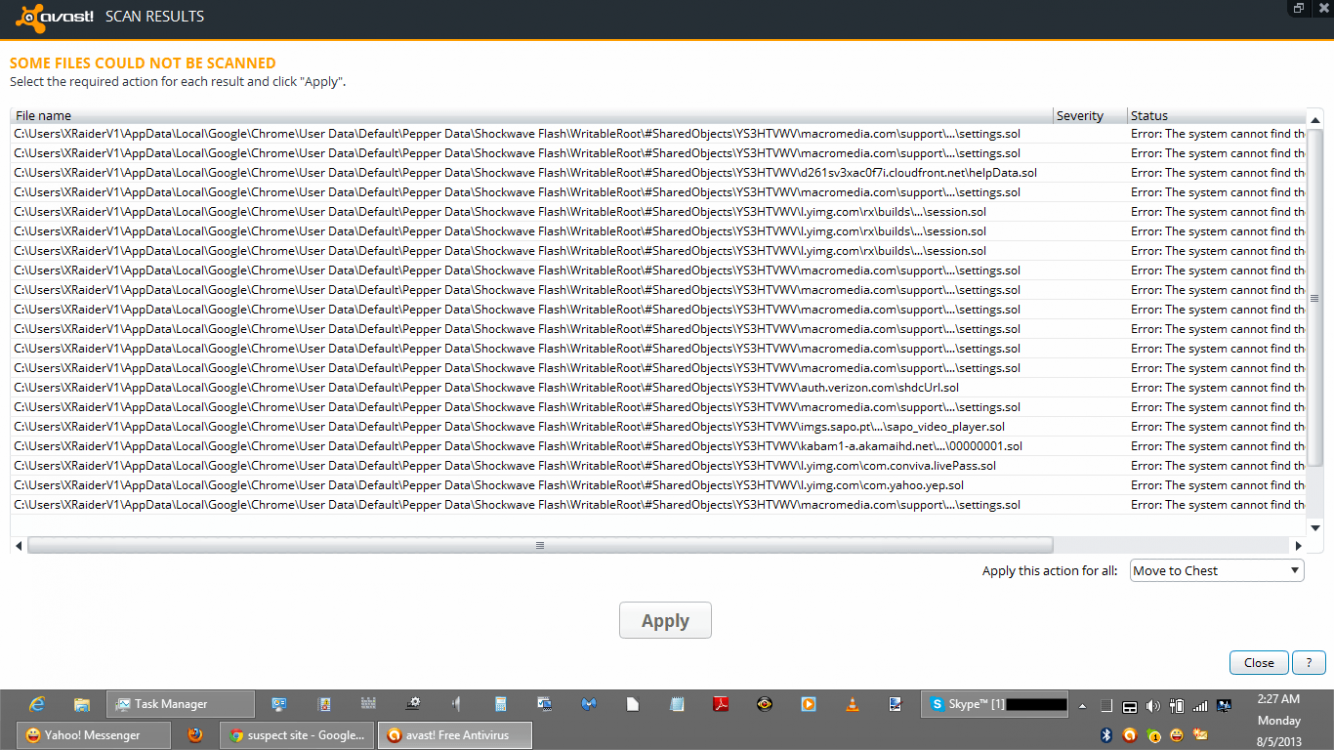The width and height of the screenshot is (1334, 750).
Task: Launch the red Adobe Reader taskbar icon
Action: pyautogui.click(x=721, y=704)
